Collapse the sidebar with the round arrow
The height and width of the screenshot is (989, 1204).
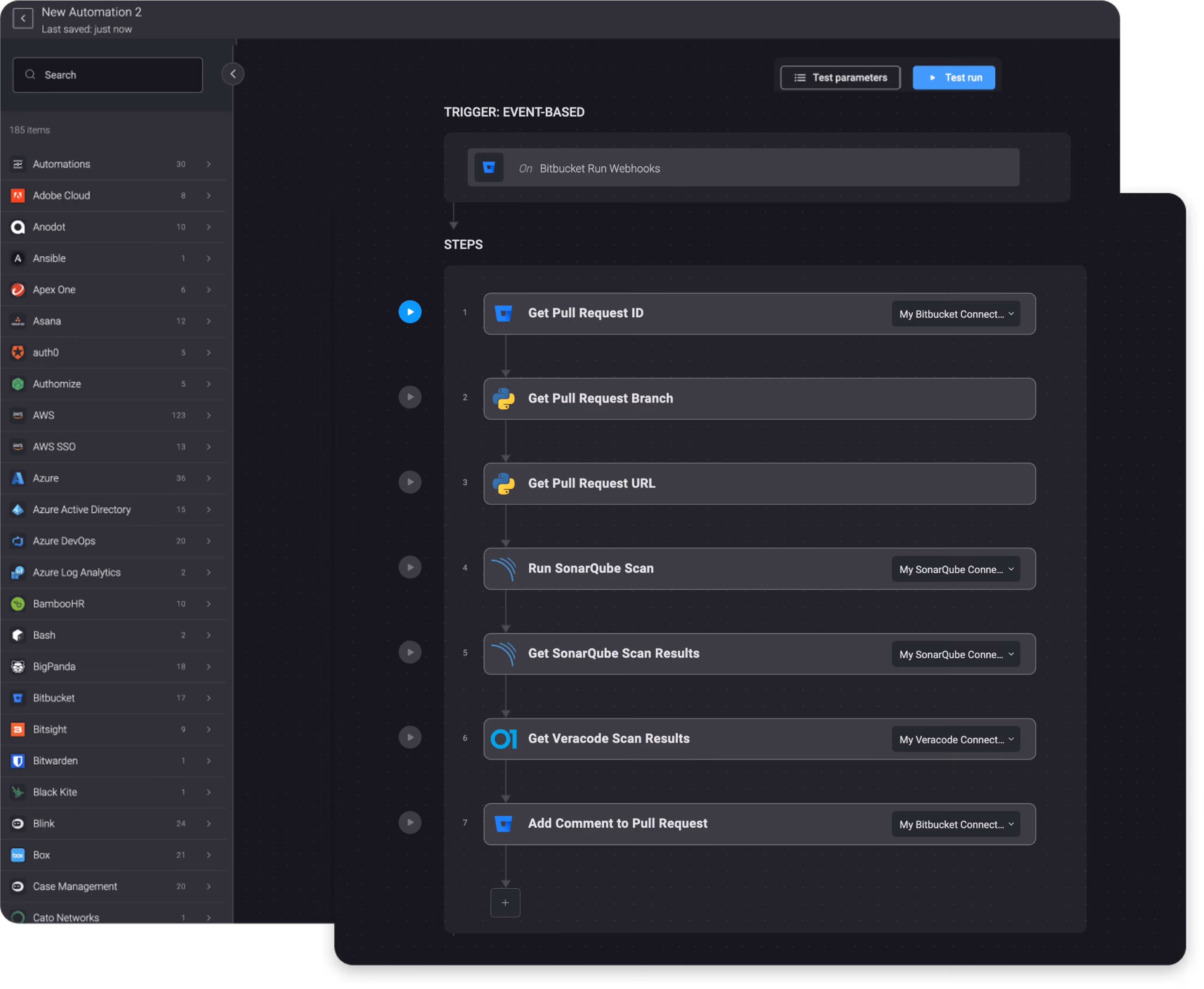click(233, 74)
